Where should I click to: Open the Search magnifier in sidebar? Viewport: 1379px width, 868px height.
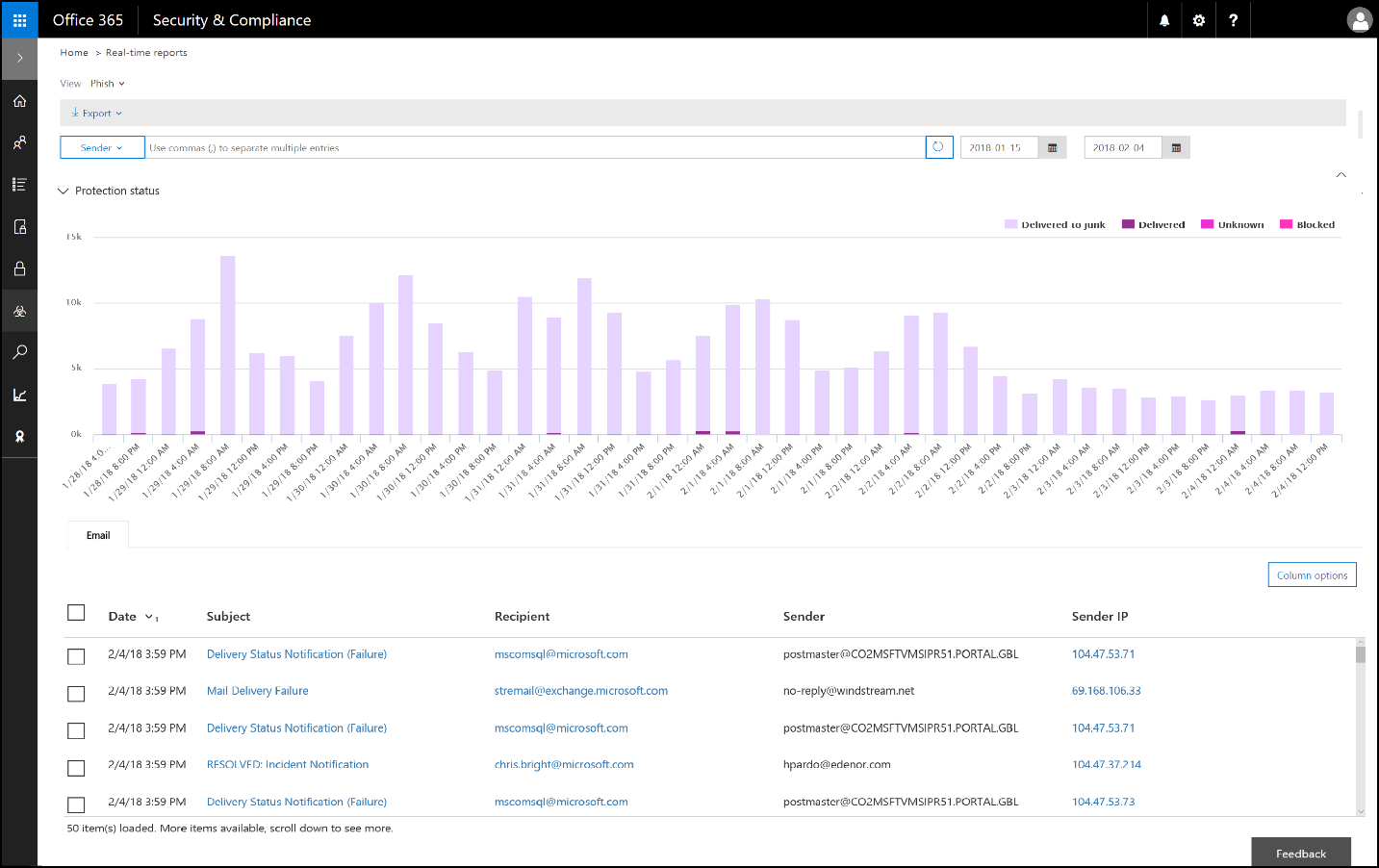(19, 351)
